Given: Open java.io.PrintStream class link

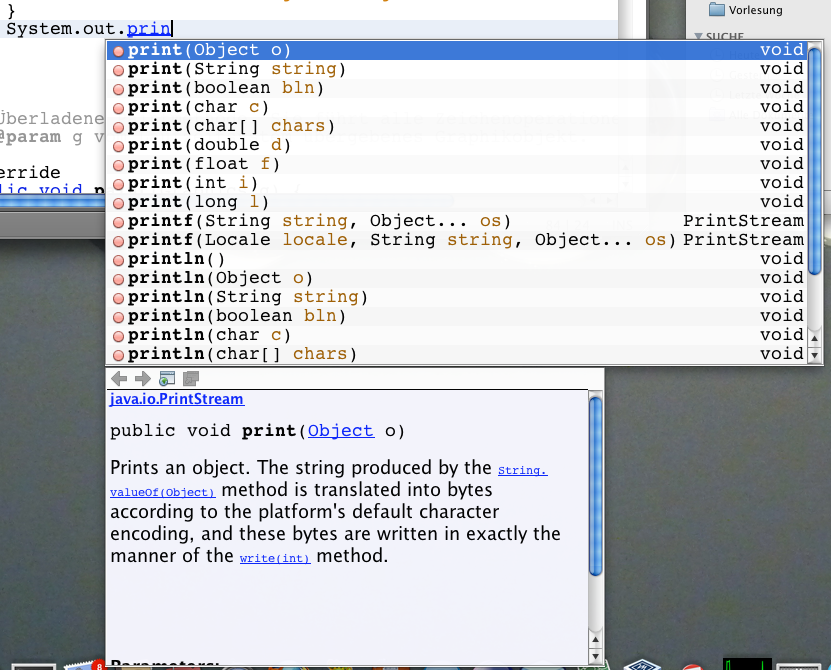Looking at the screenshot, I should click(177, 399).
